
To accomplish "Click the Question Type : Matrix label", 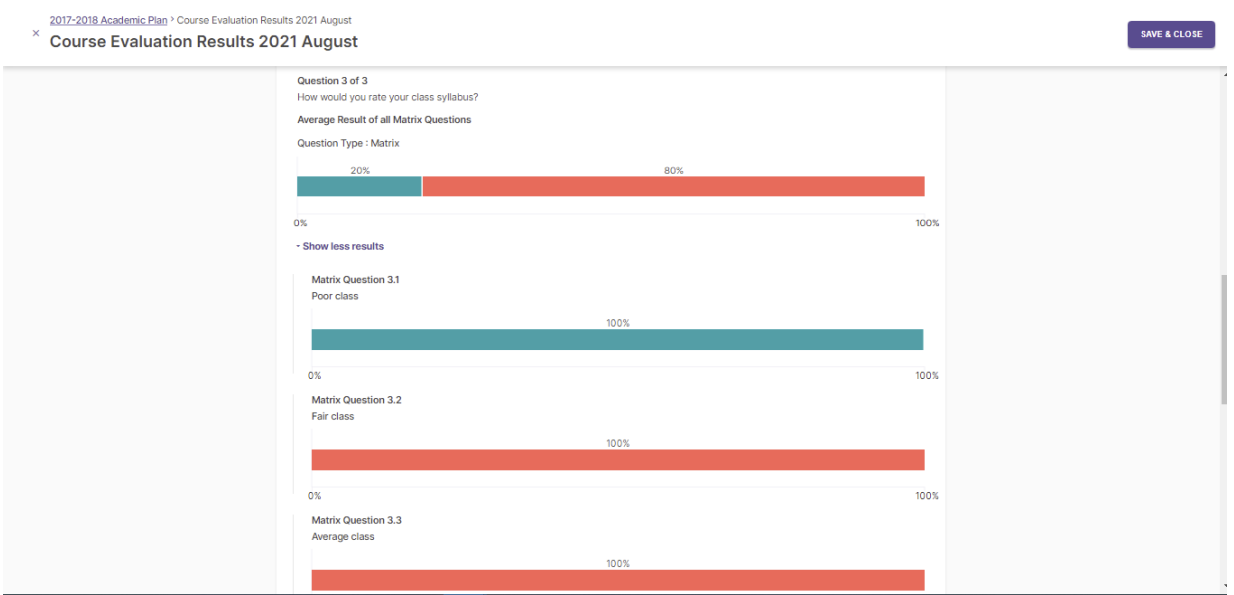I will 347,143.
